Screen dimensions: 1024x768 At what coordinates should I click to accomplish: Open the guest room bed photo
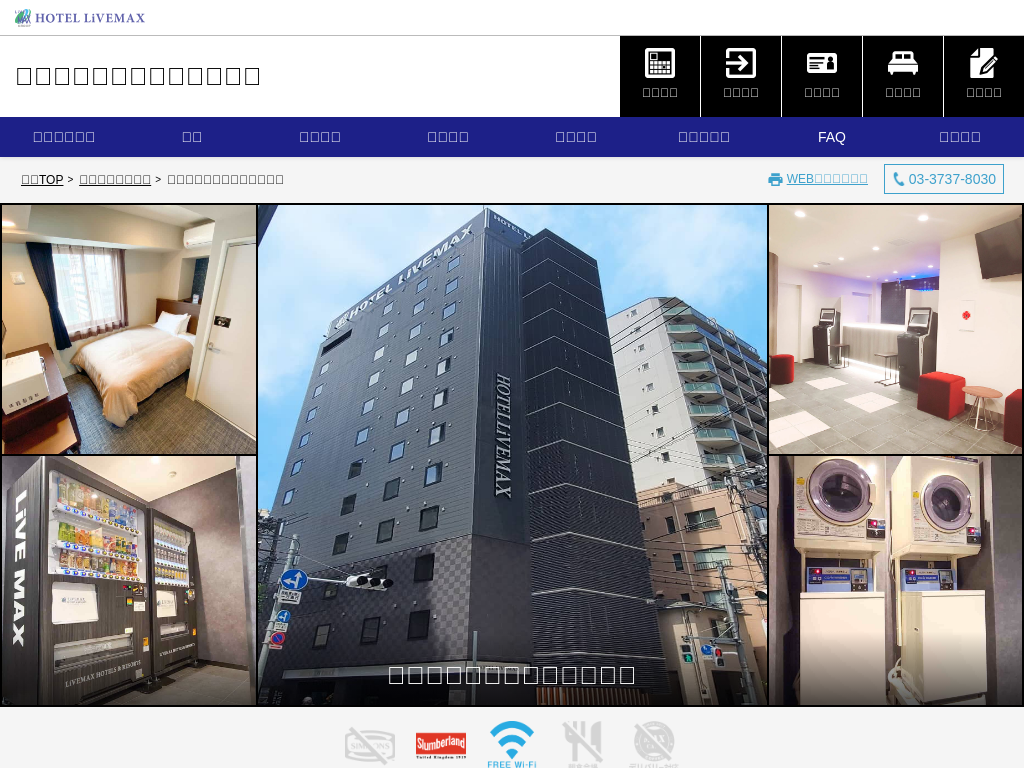(129, 330)
